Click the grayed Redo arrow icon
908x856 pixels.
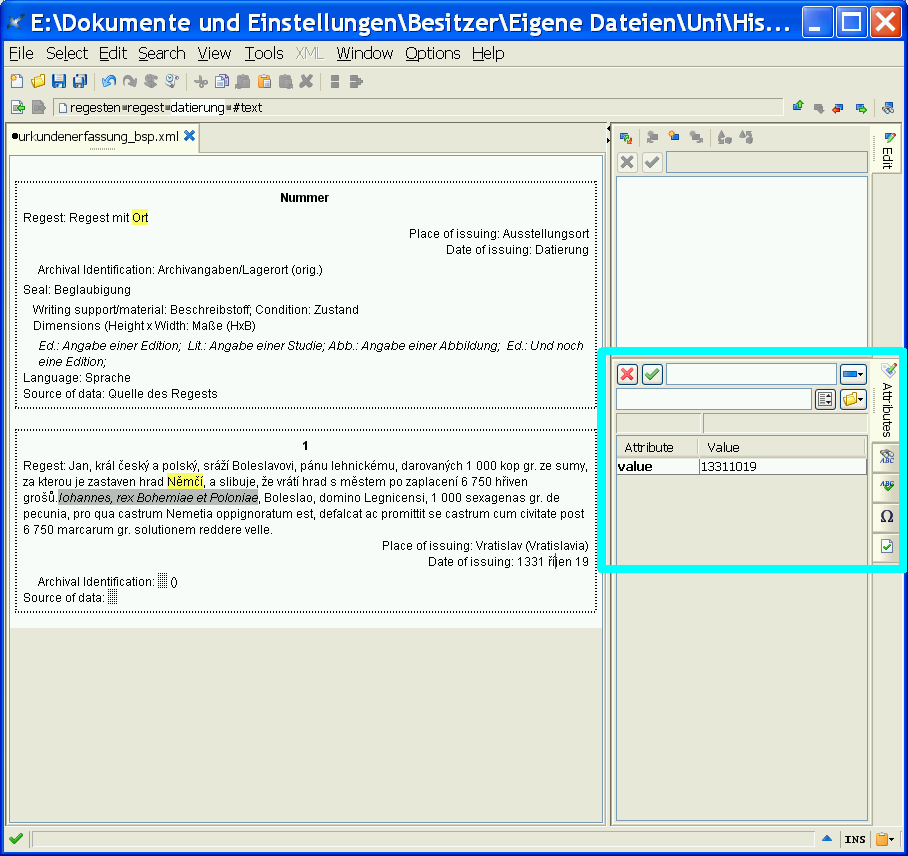(x=130, y=81)
